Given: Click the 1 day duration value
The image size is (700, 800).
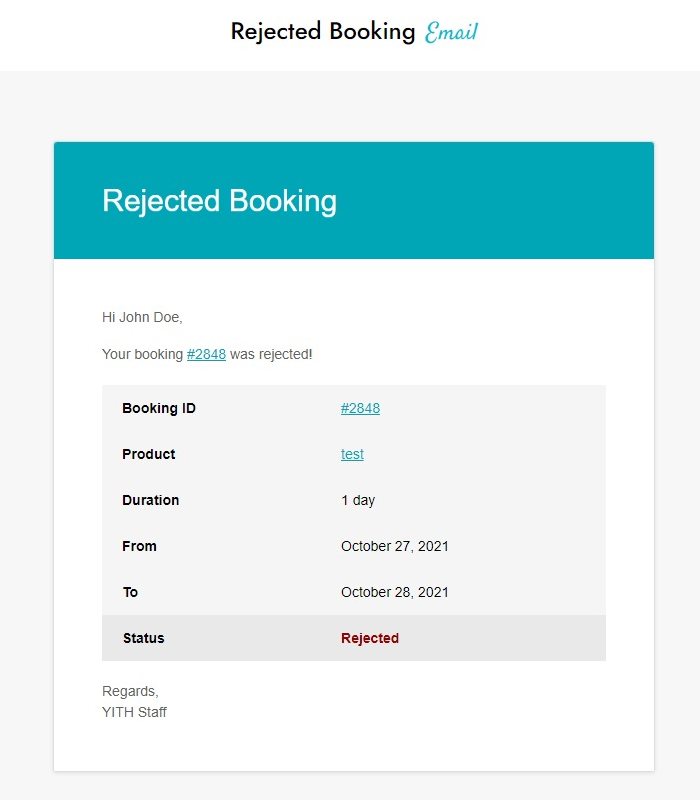Looking at the screenshot, I should pos(358,500).
